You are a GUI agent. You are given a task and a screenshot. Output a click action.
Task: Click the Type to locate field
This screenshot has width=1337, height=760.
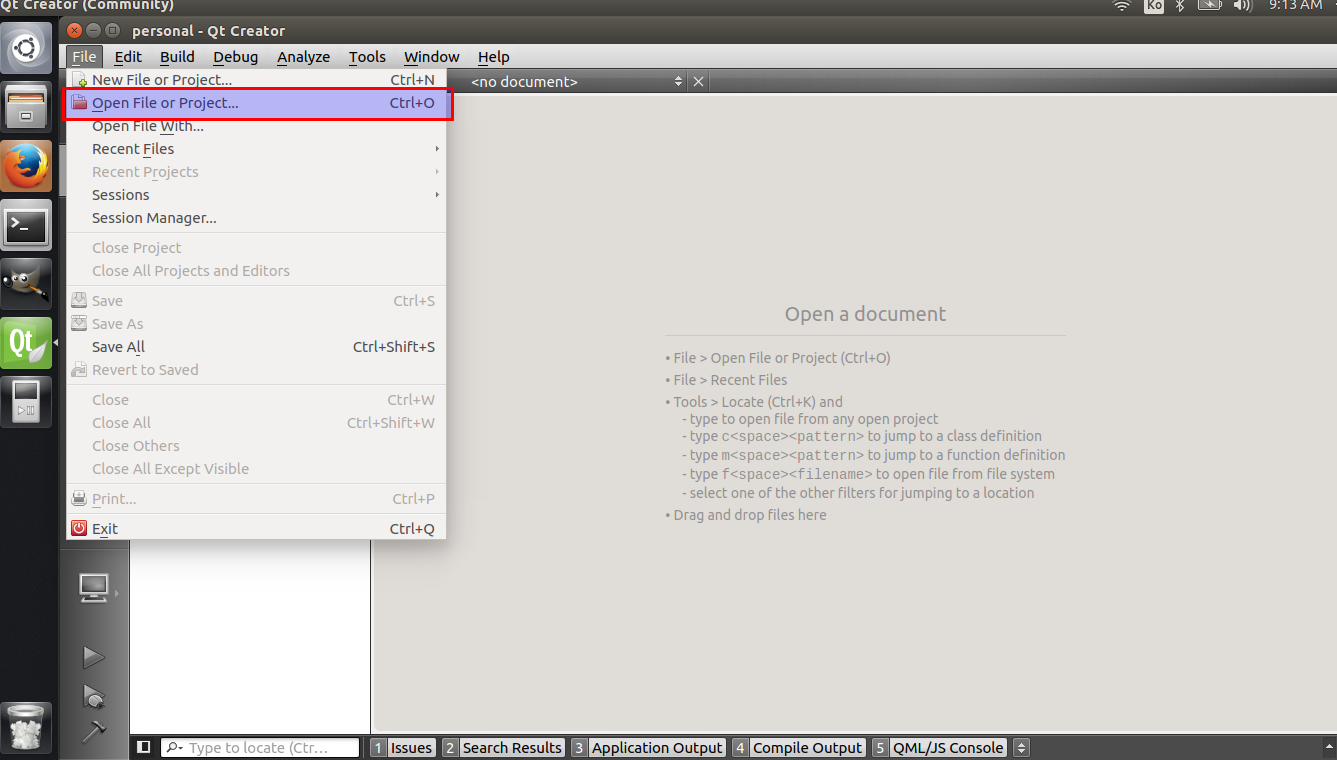click(260, 747)
